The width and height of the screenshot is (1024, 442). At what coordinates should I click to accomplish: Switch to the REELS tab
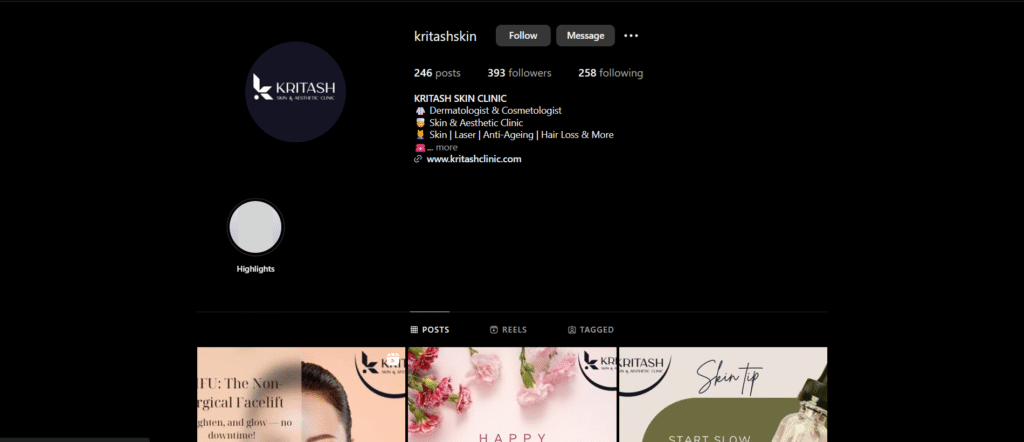pos(508,330)
